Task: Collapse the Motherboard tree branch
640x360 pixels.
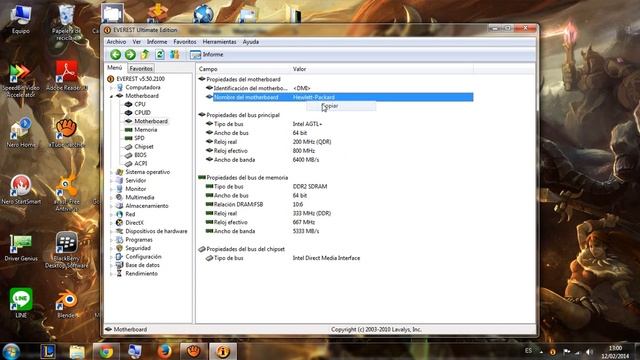Action: click(x=111, y=96)
